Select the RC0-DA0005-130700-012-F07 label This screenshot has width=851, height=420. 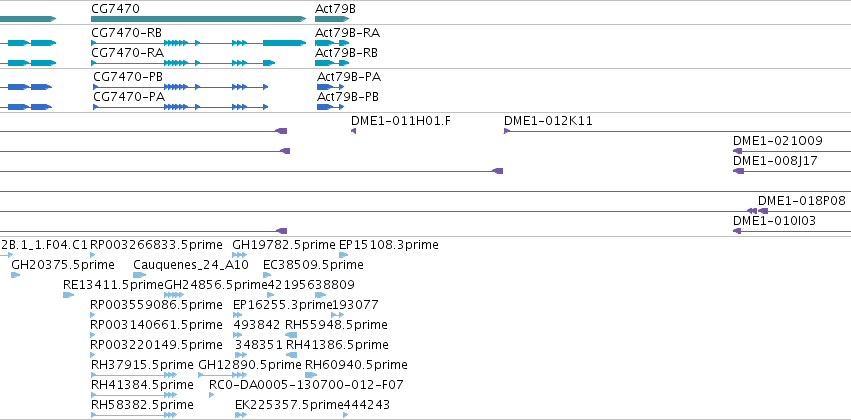306,385
